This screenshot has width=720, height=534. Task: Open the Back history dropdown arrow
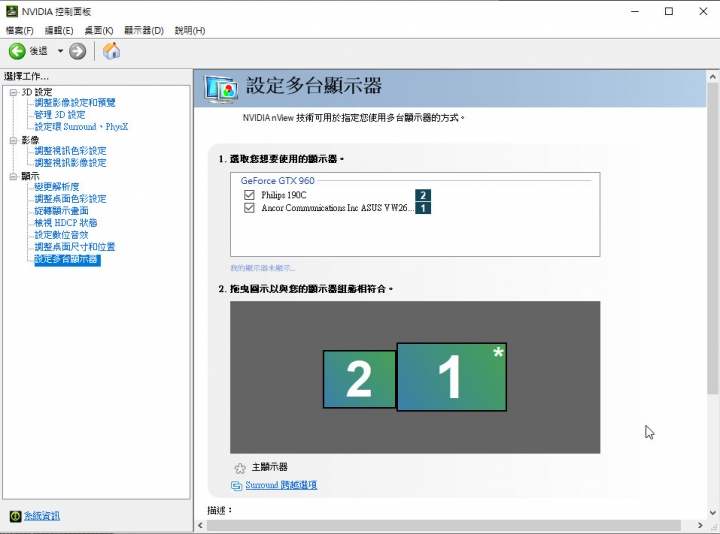[60, 51]
